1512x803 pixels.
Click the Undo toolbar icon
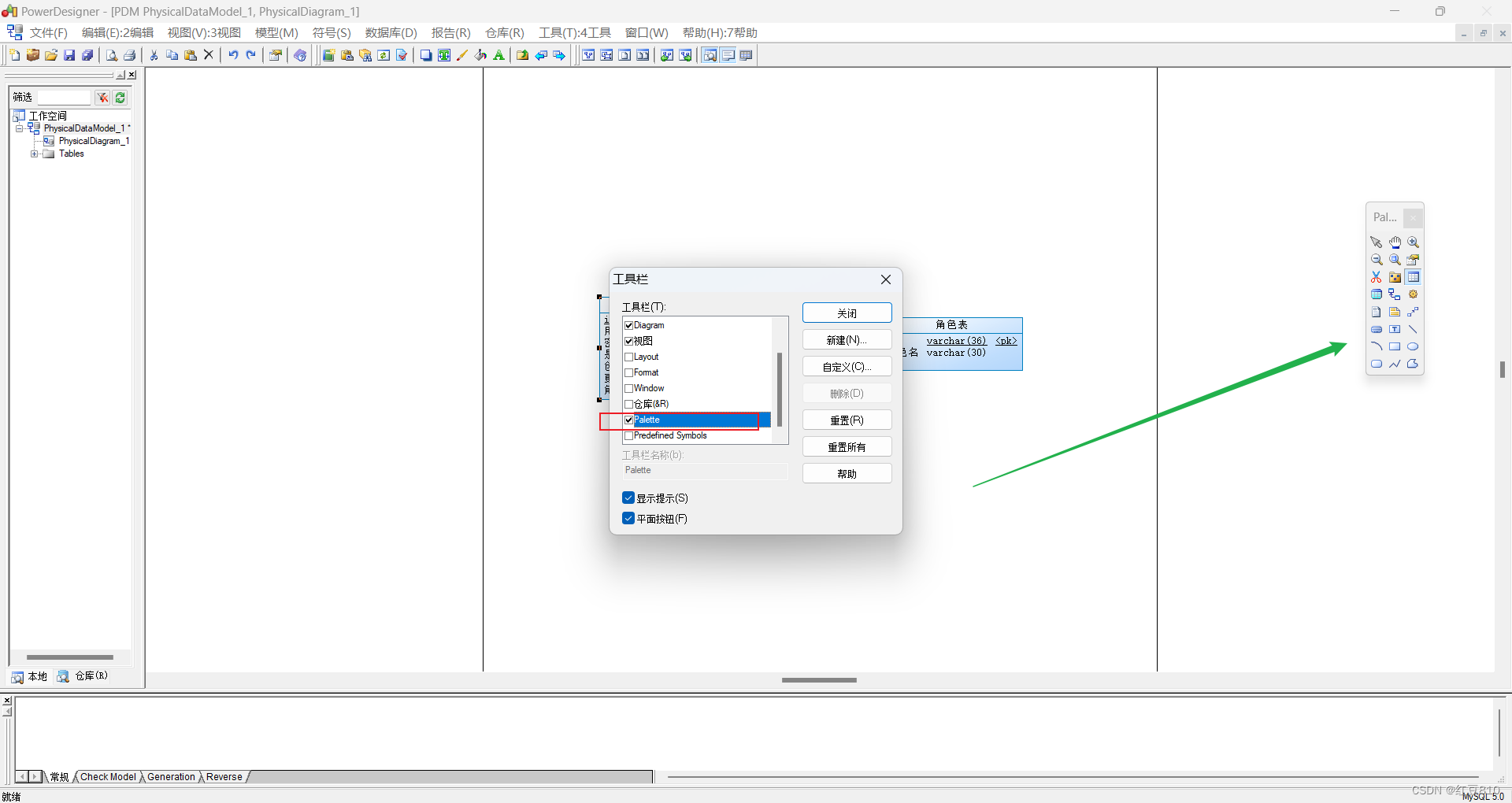[x=233, y=55]
